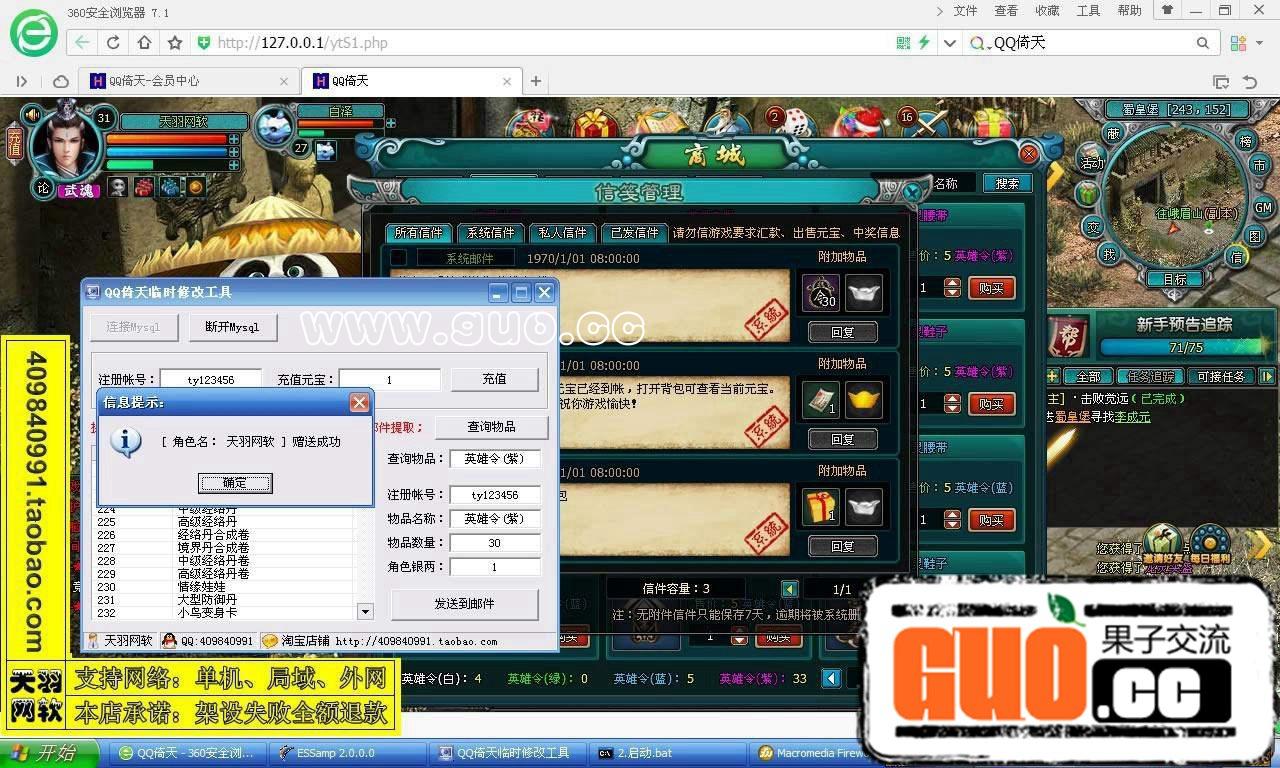Screen dimensions: 1280x768
Task: Switch to 私人信件 tab
Action: [562, 232]
